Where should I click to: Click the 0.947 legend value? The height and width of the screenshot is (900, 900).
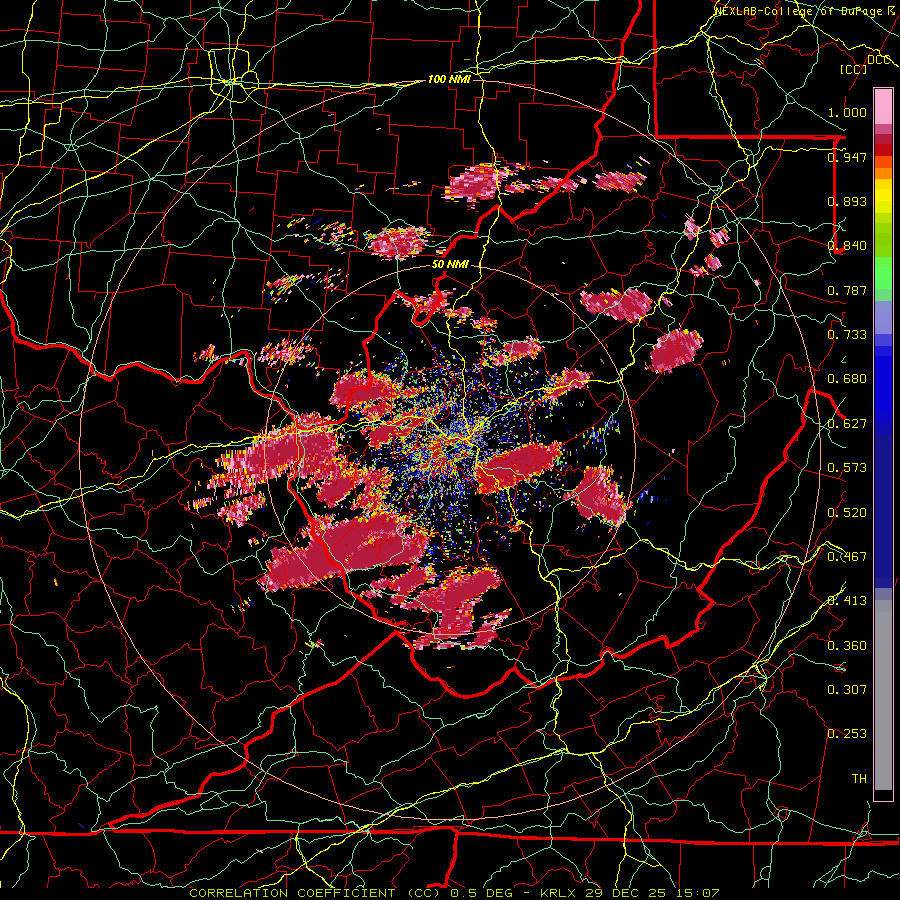coord(847,157)
